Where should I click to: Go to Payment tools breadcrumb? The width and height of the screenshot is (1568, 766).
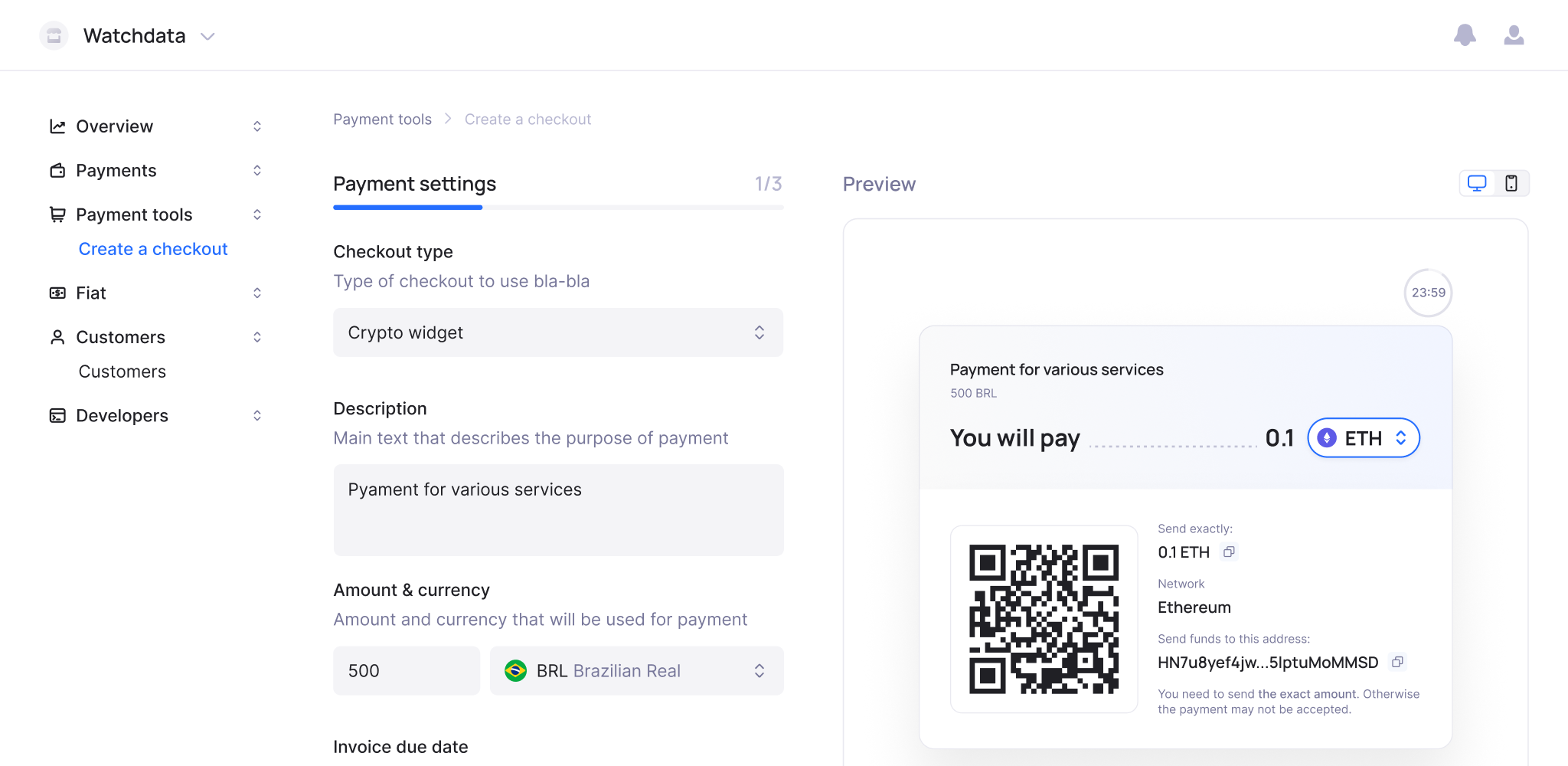pyautogui.click(x=382, y=119)
